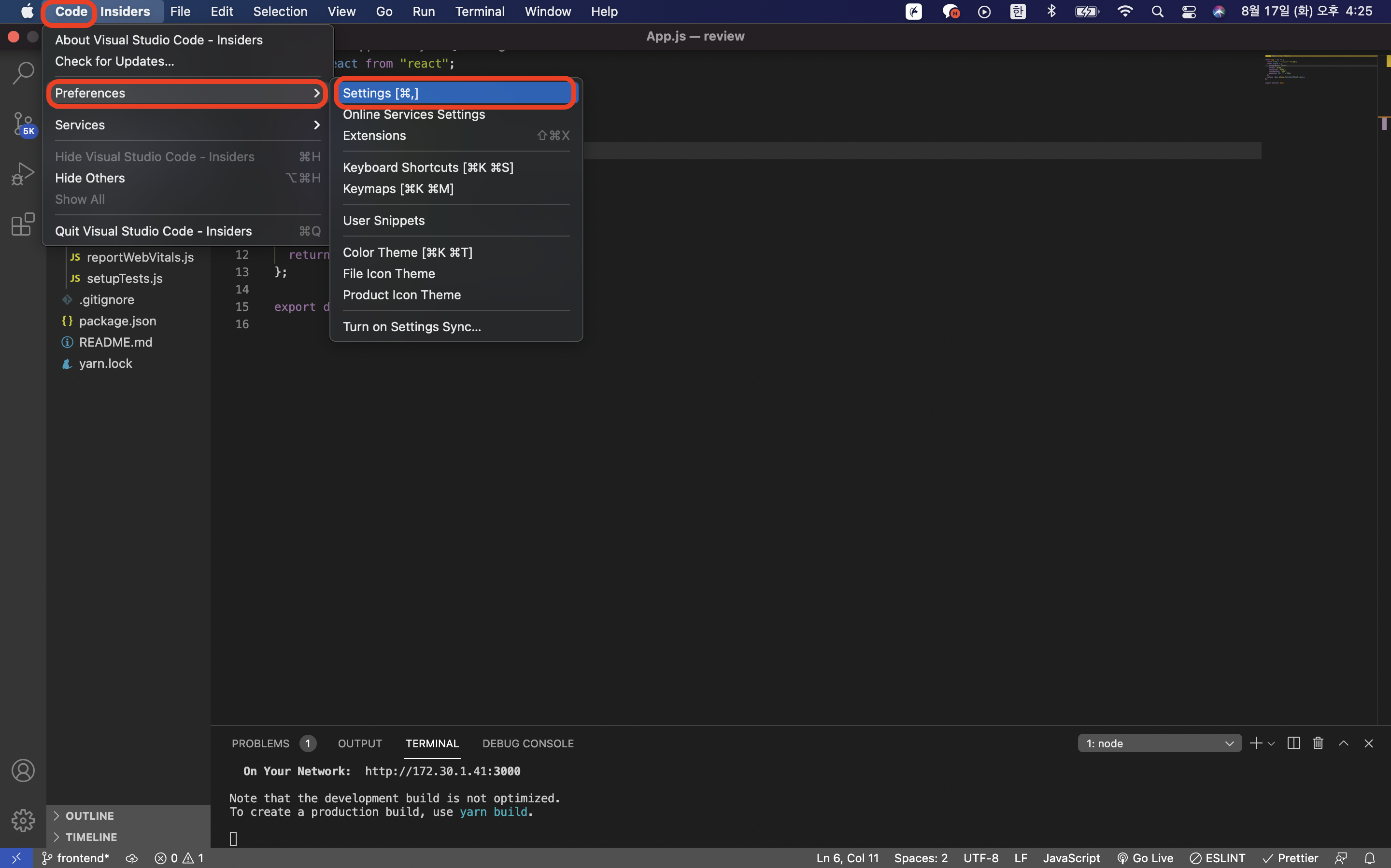Kill terminal with trash icon
This screenshot has width=1391, height=868.
[1318, 743]
